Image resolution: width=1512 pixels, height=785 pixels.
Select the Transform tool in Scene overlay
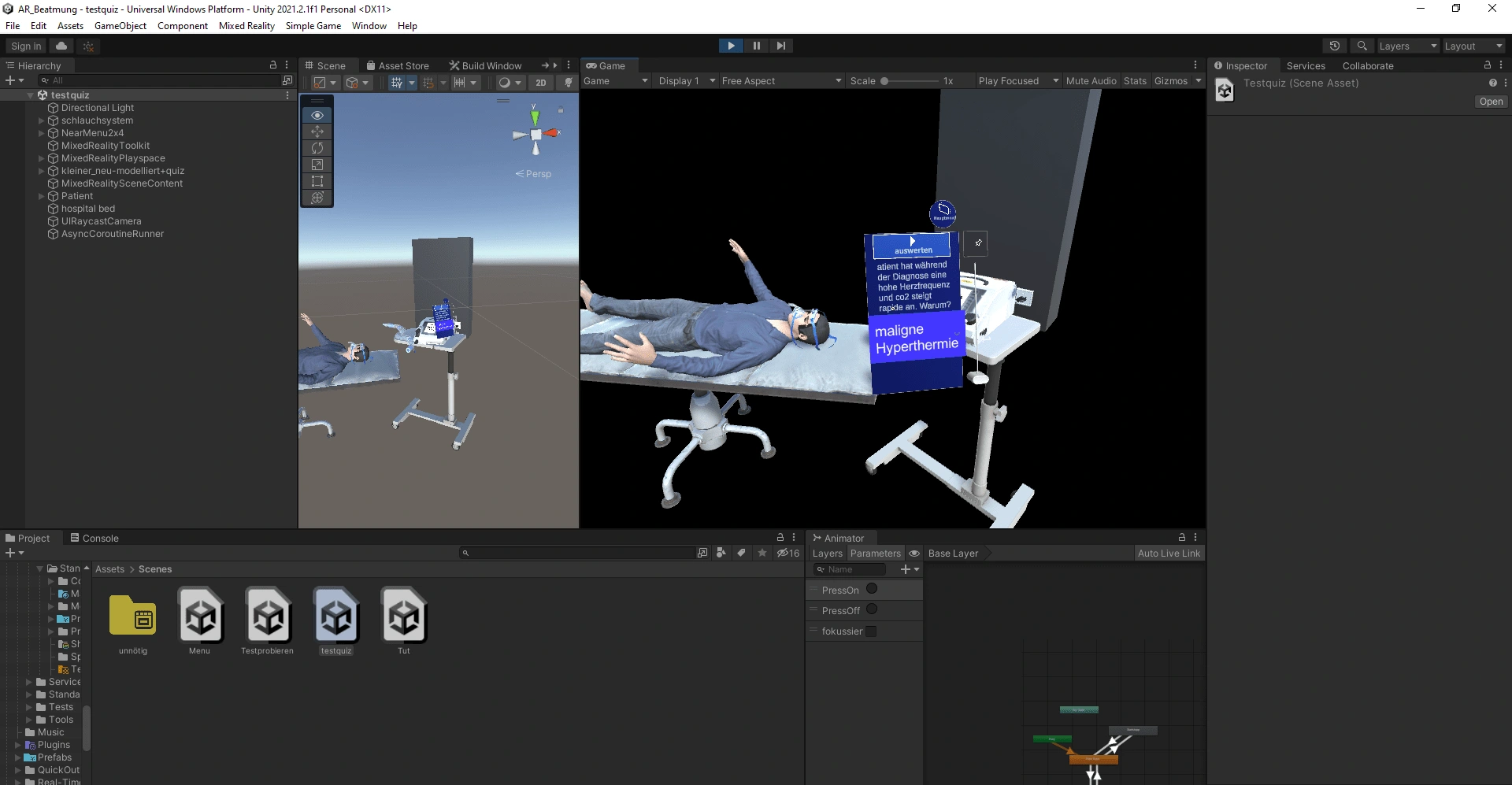pyautogui.click(x=317, y=198)
